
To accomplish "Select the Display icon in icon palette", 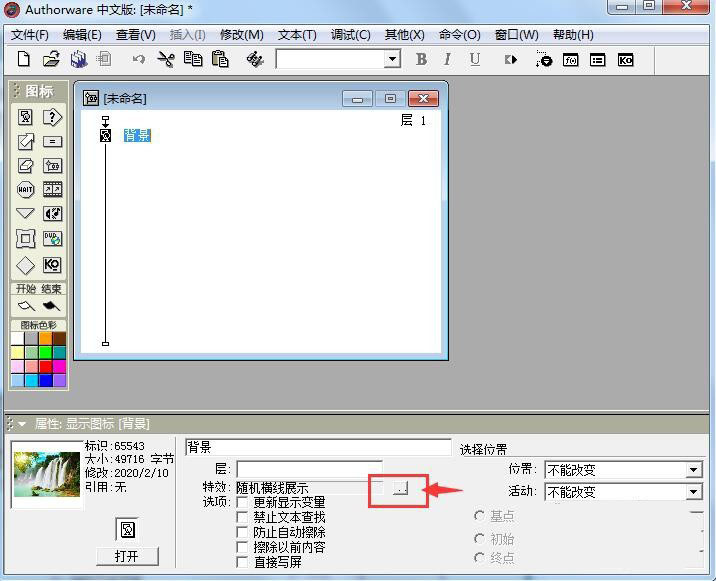I will point(25,117).
